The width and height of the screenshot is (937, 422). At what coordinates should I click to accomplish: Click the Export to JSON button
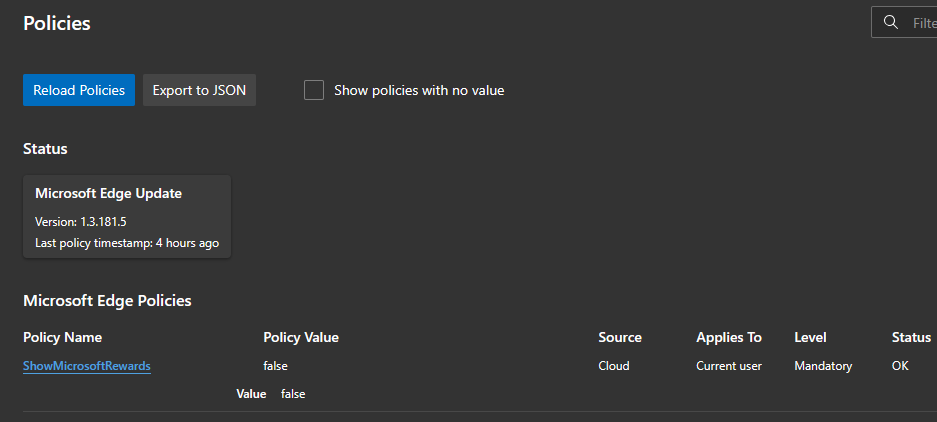[x=199, y=90]
